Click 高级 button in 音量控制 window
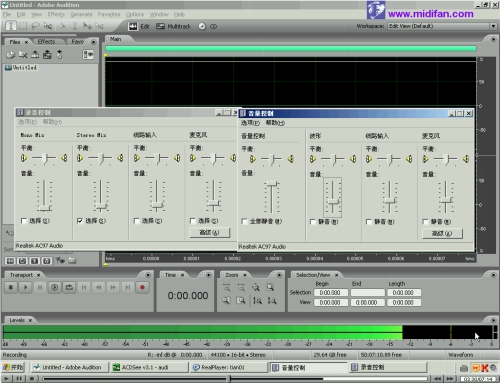This screenshot has width=500, height=383. [442, 233]
